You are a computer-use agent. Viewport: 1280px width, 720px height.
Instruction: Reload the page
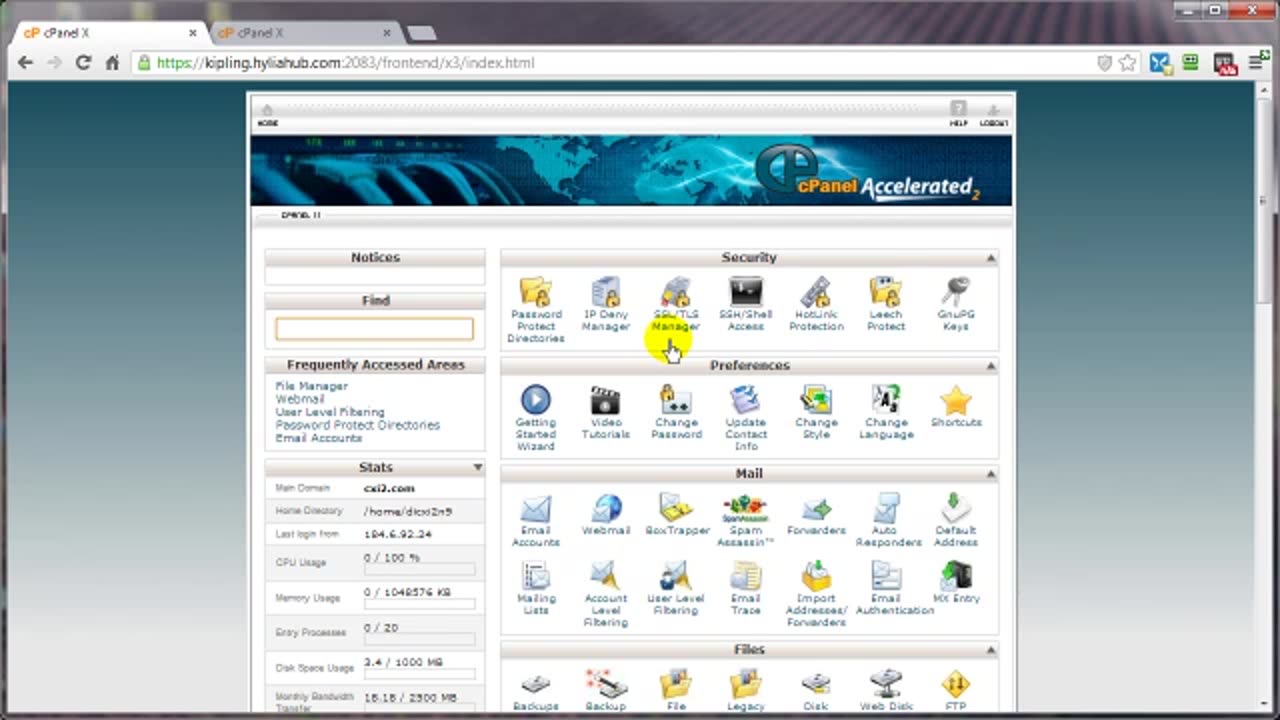pyautogui.click(x=84, y=63)
